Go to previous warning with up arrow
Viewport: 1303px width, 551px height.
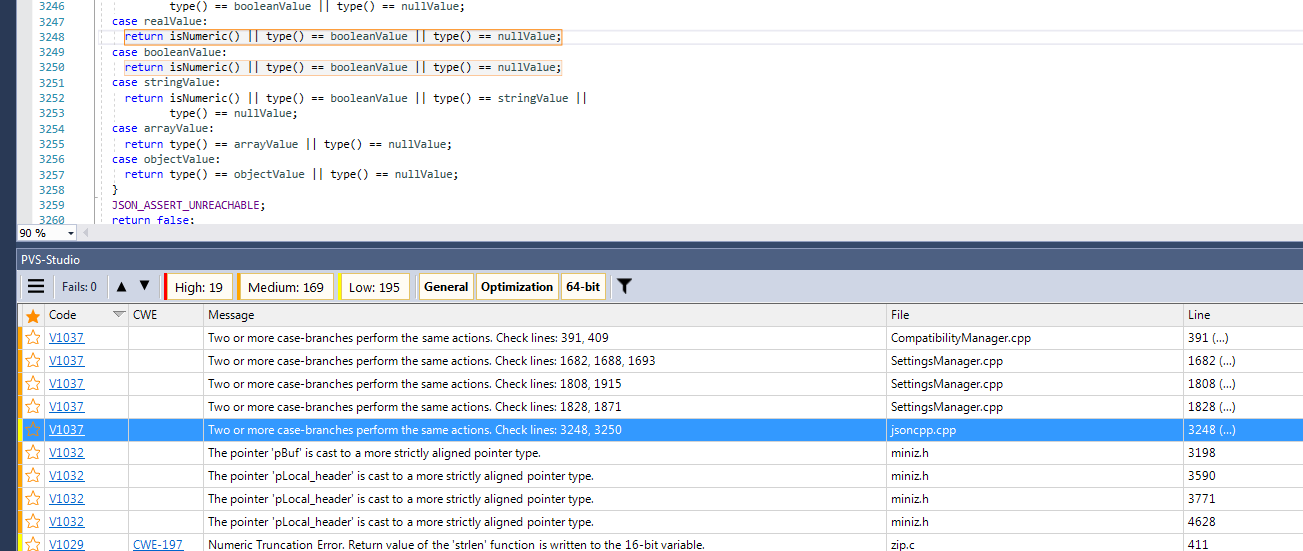[121, 286]
